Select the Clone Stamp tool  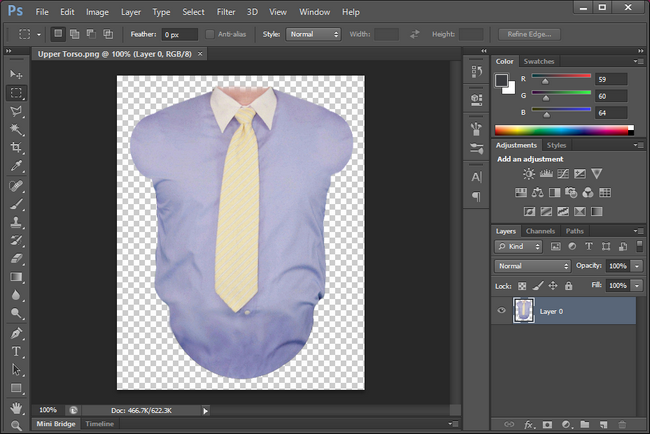(x=16, y=222)
